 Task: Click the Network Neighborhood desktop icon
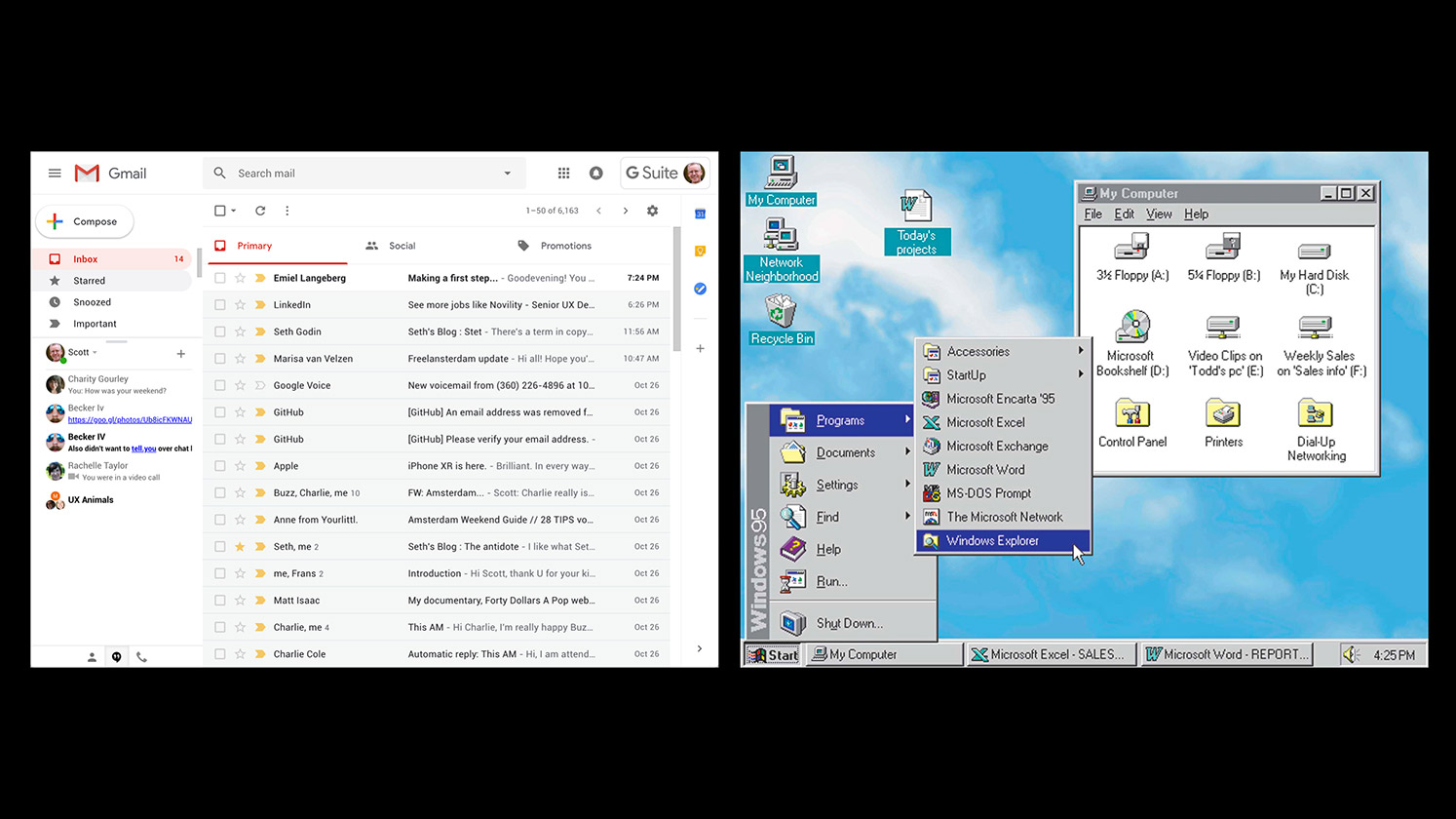781,250
